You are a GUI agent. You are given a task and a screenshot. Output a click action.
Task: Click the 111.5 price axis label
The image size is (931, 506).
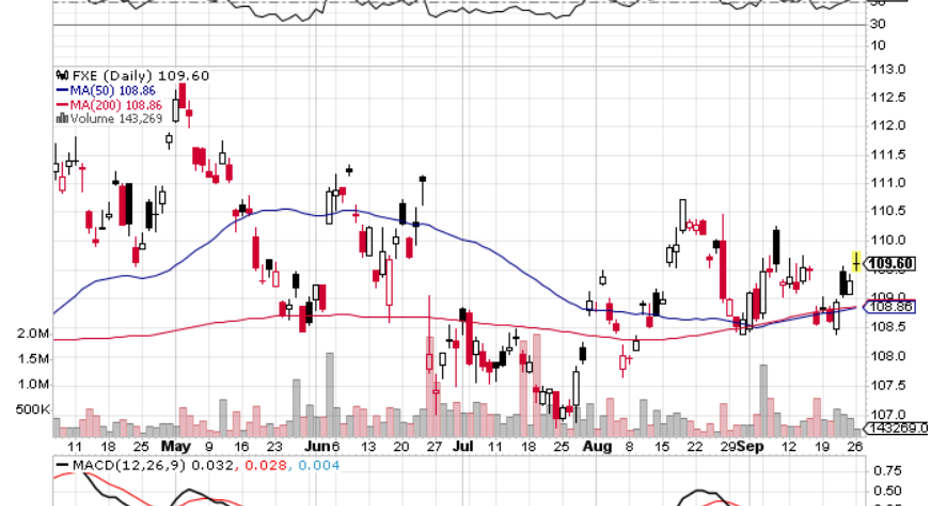click(x=889, y=155)
